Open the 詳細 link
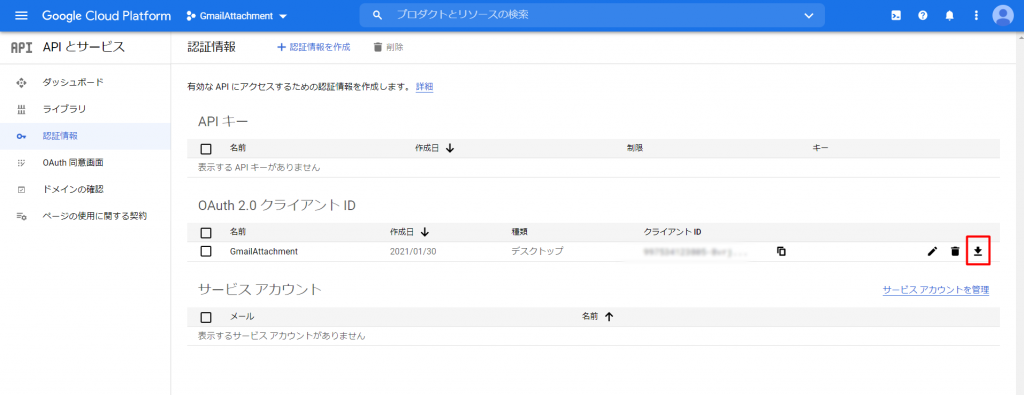 click(424, 86)
